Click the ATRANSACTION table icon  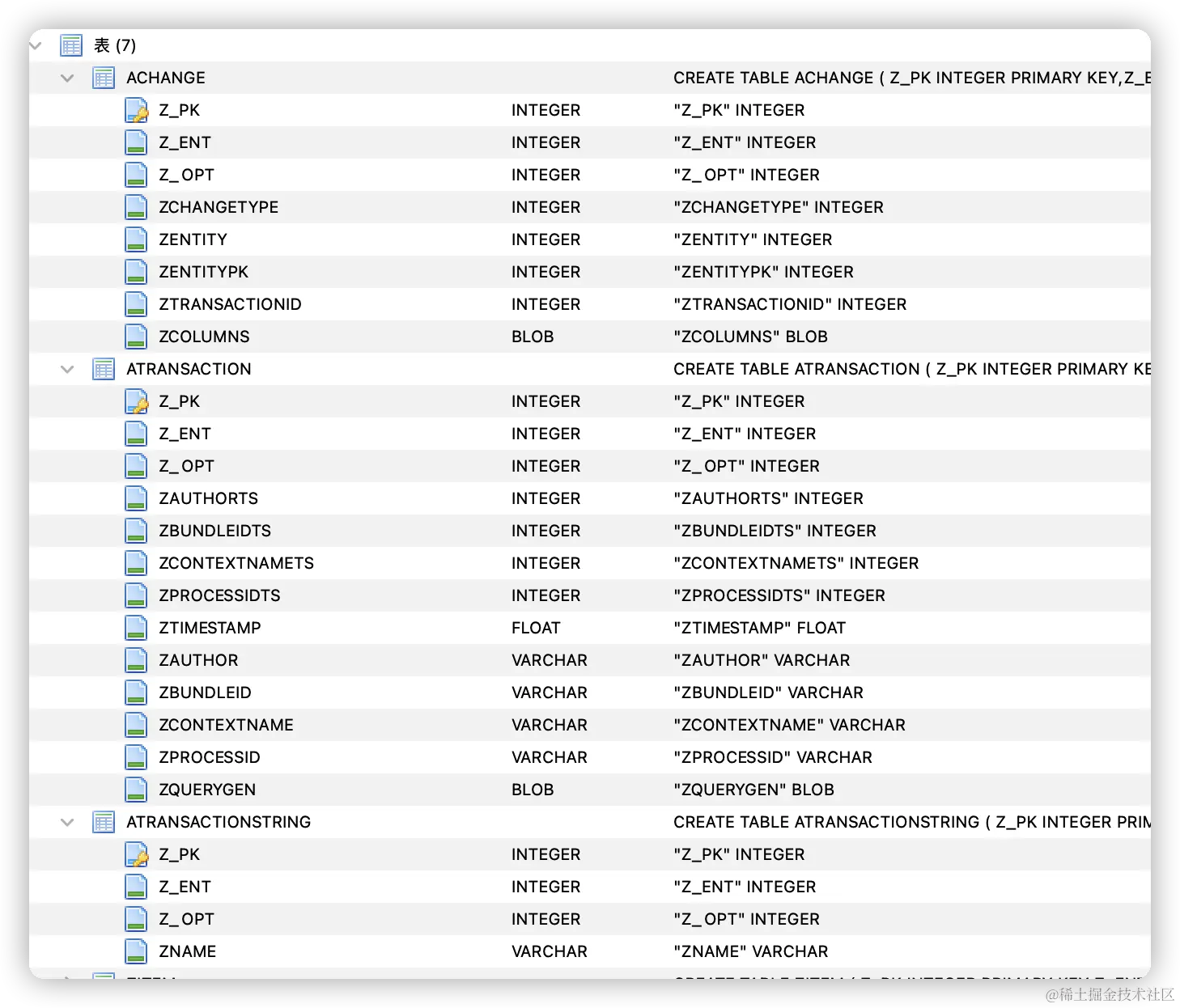click(x=104, y=369)
